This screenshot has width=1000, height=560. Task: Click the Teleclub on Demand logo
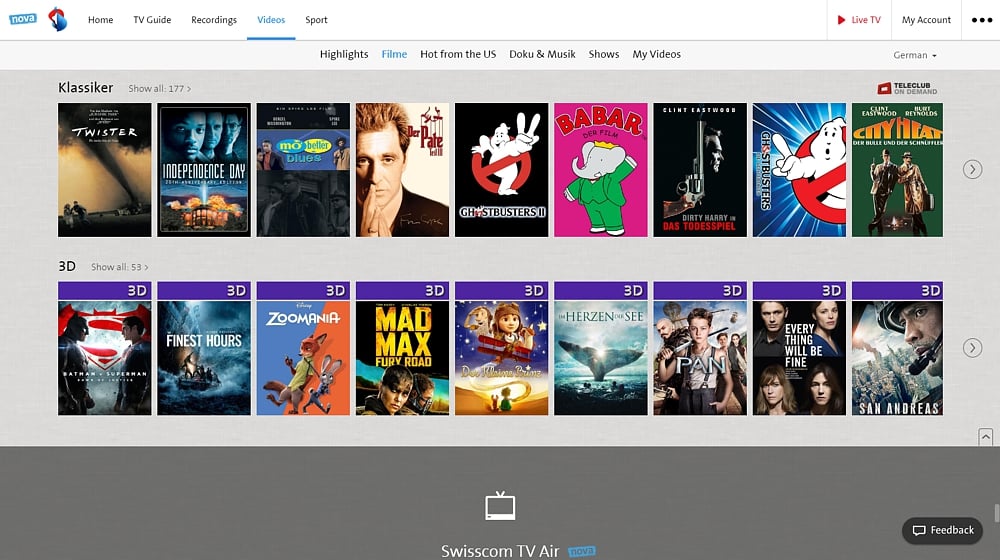[907, 88]
